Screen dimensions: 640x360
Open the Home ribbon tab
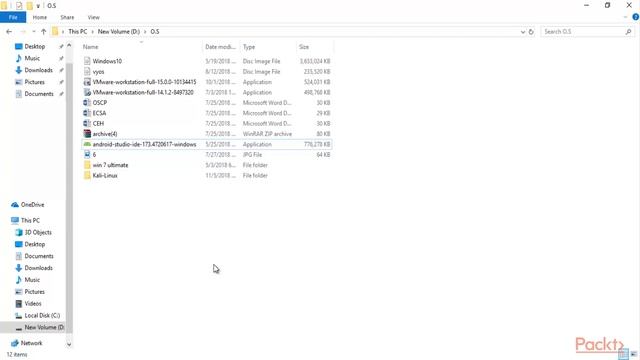(x=40, y=18)
